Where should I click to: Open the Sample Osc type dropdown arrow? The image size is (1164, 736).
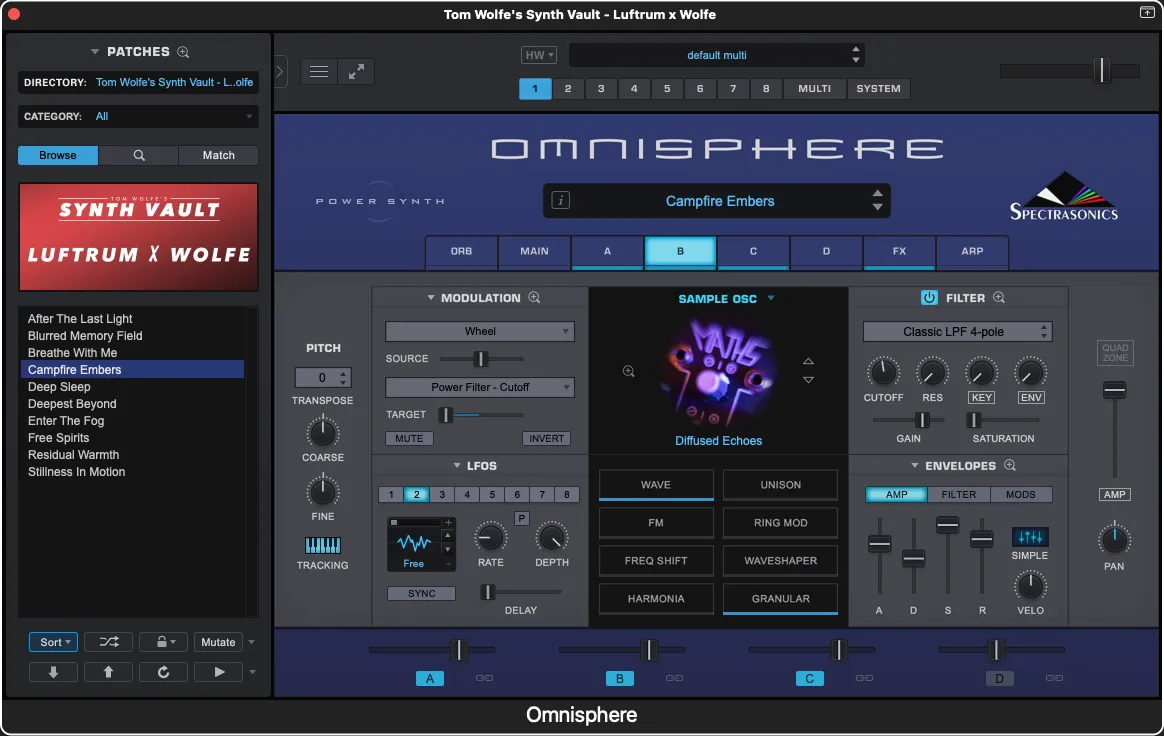click(771, 298)
